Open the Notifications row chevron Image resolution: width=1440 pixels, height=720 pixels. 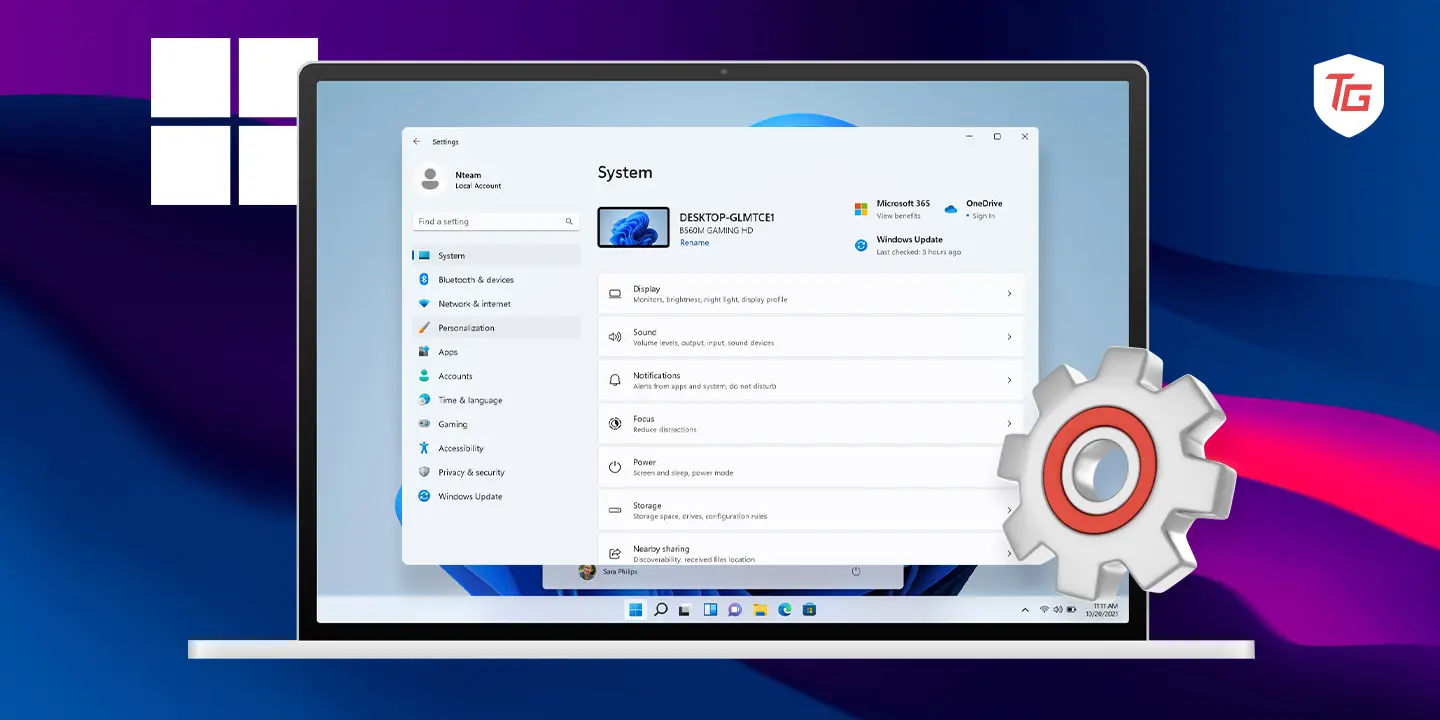pyautogui.click(x=1009, y=380)
